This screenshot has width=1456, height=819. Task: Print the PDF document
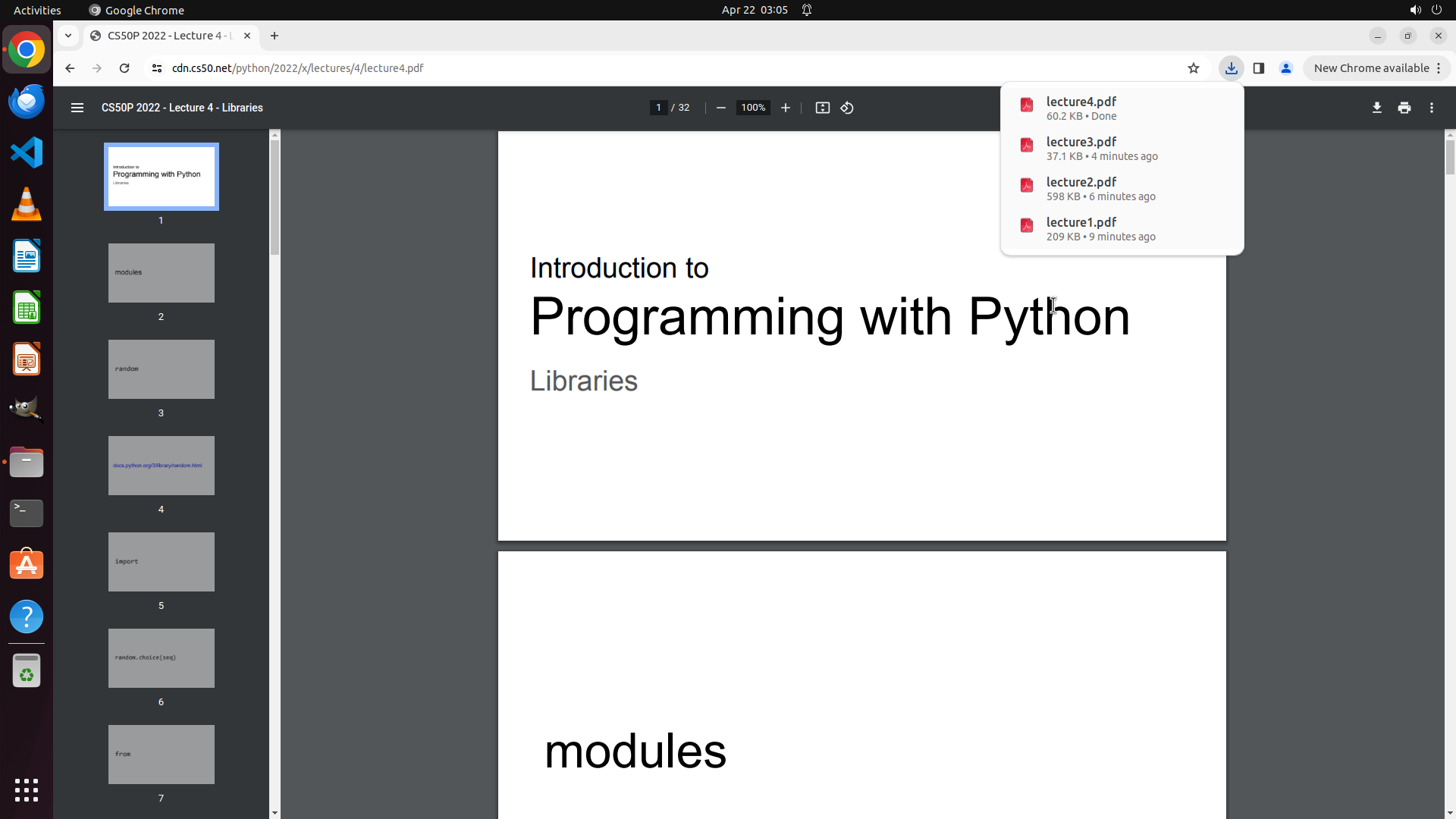(x=1404, y=108)
